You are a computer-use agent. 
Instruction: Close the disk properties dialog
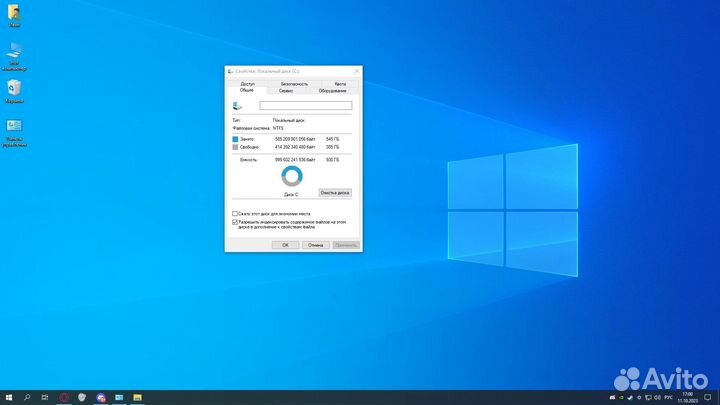(357, 71)
